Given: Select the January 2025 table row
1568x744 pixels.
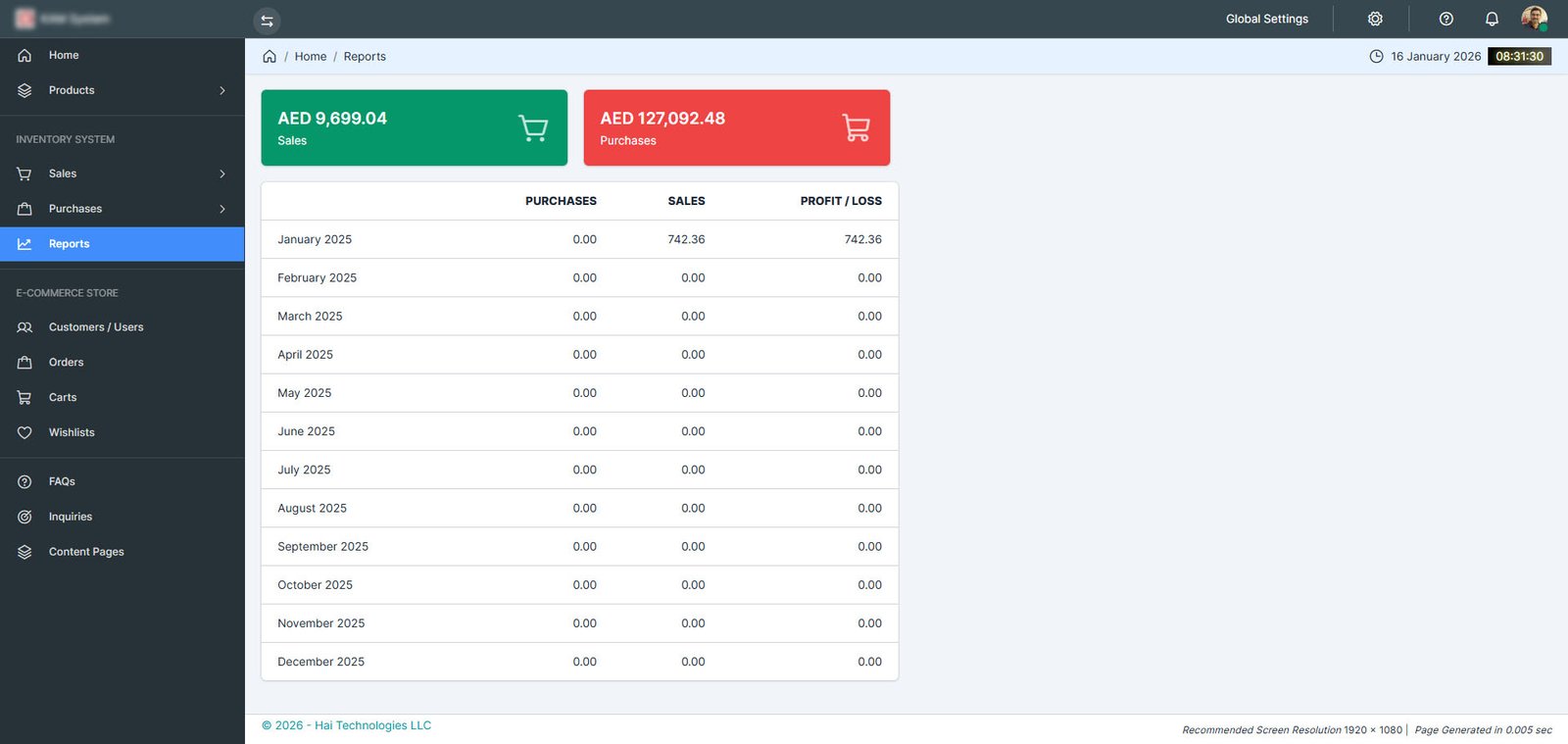Looking at the screenshot, I should click(579, 239).
